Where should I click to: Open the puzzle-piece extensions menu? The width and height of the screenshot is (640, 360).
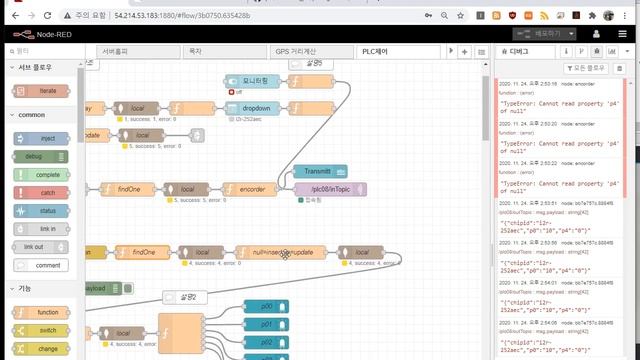[592, 16]
